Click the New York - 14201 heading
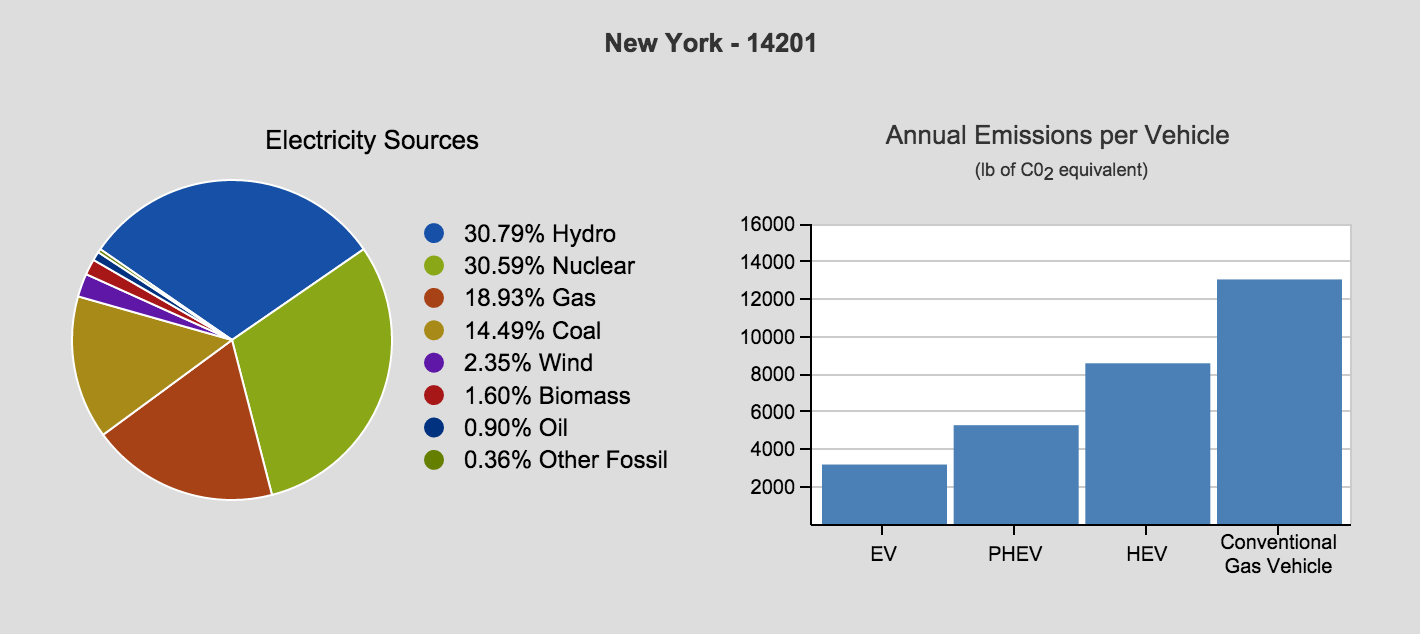The width and height of the screenshot is (1420, 634). (711, 44)
